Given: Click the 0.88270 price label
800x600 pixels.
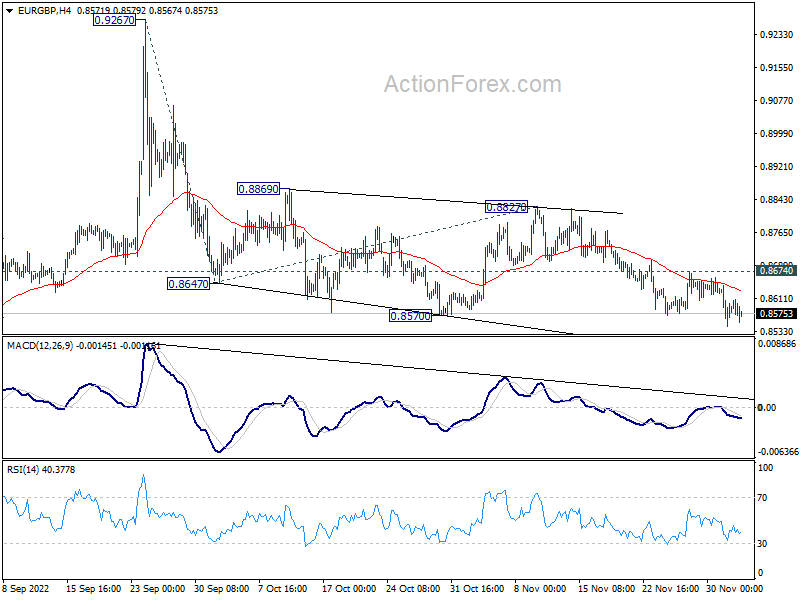Looking at the screenshot, I should [506, 207].
